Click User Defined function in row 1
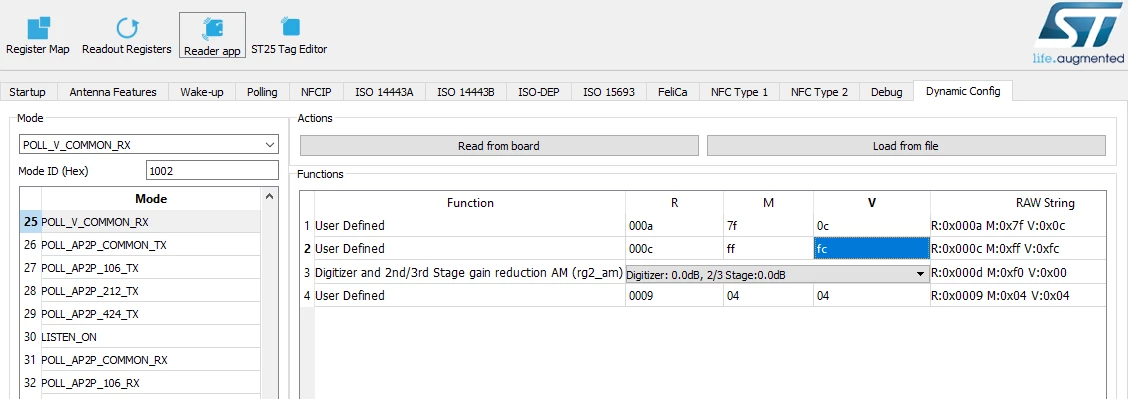The image size is (1128, 399). point(470,226)
